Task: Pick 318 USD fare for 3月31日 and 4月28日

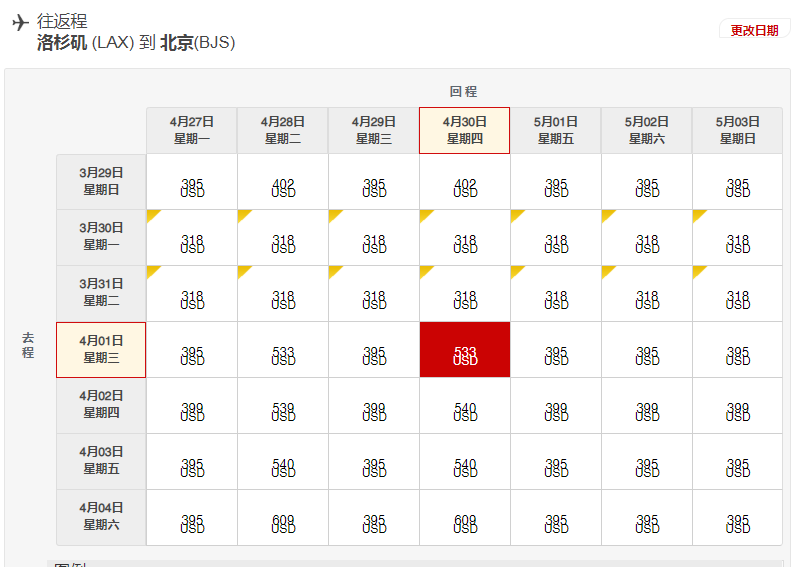Action: coord(283,294)
